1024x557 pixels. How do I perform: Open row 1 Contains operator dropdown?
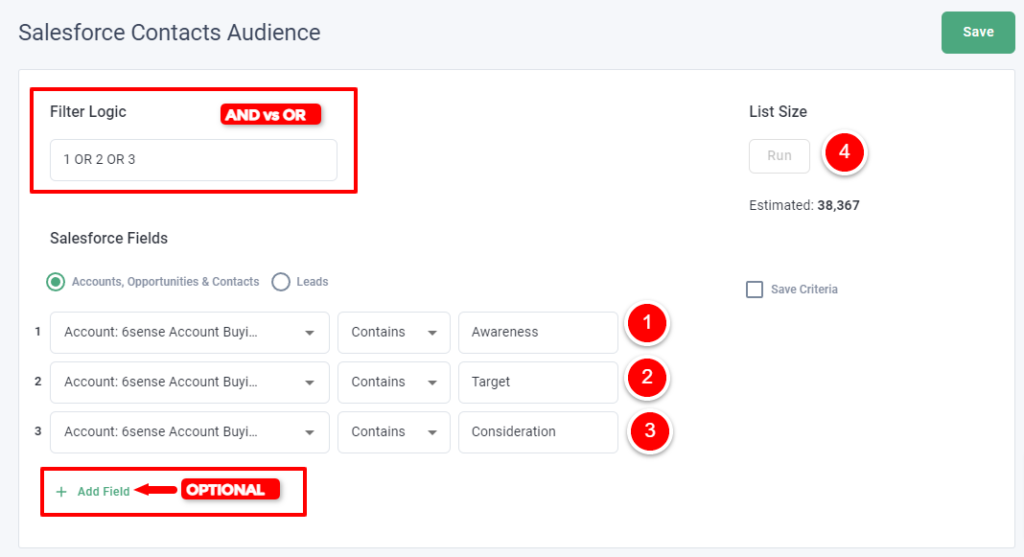[394, 332]
